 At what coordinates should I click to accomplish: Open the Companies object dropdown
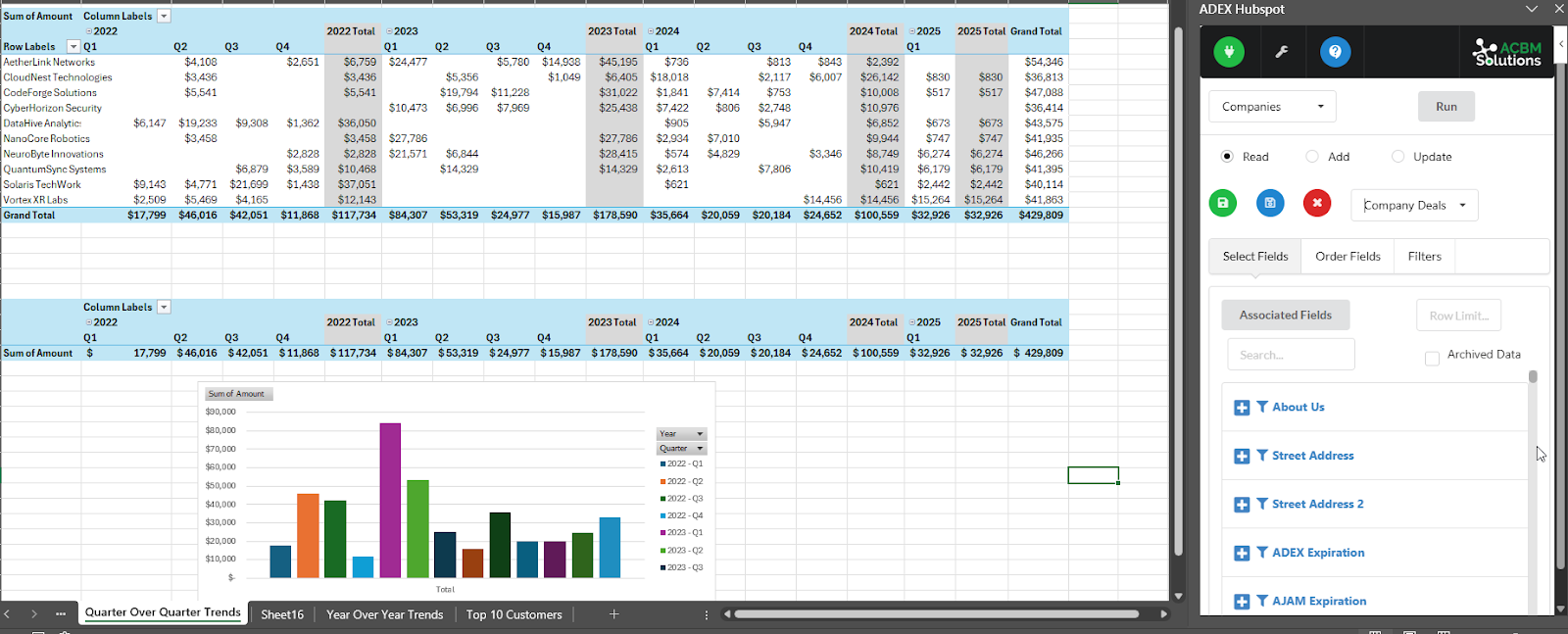point(1272,107)
